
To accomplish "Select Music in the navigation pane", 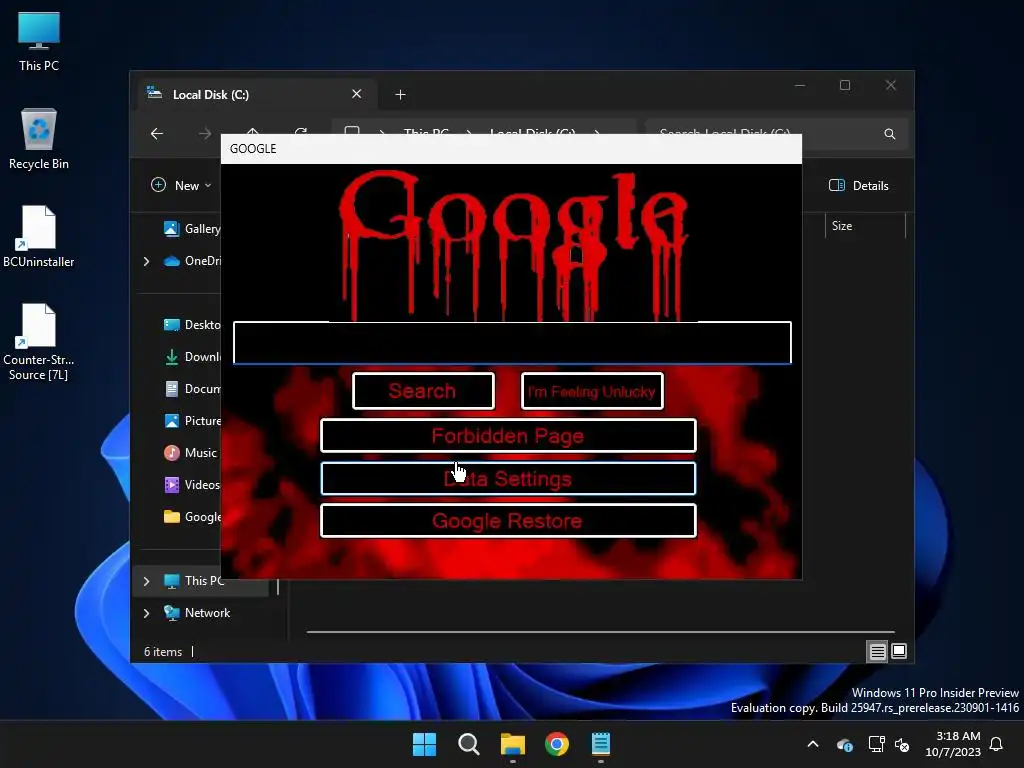I will [190, 453].
